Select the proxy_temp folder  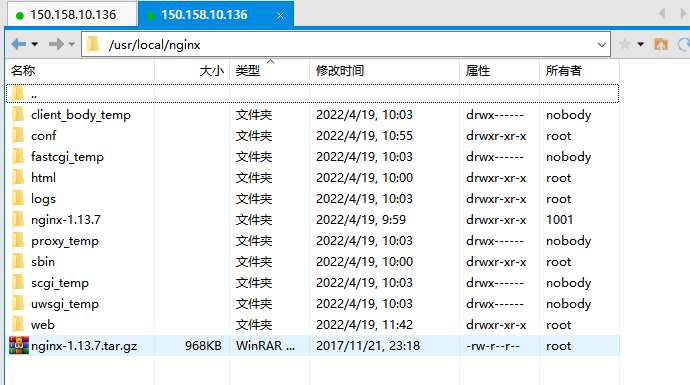(312, 241)
